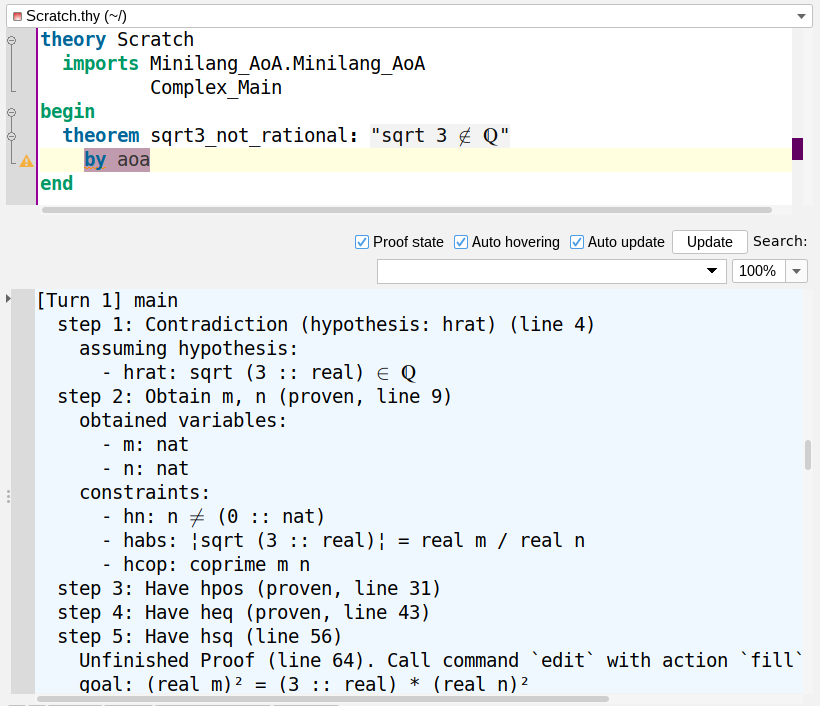Image resolution: width=820 pixels, height=706 pixels.
Task: Click 'step 5: Have hsq' output line
Action: click(x=199, y=636)
